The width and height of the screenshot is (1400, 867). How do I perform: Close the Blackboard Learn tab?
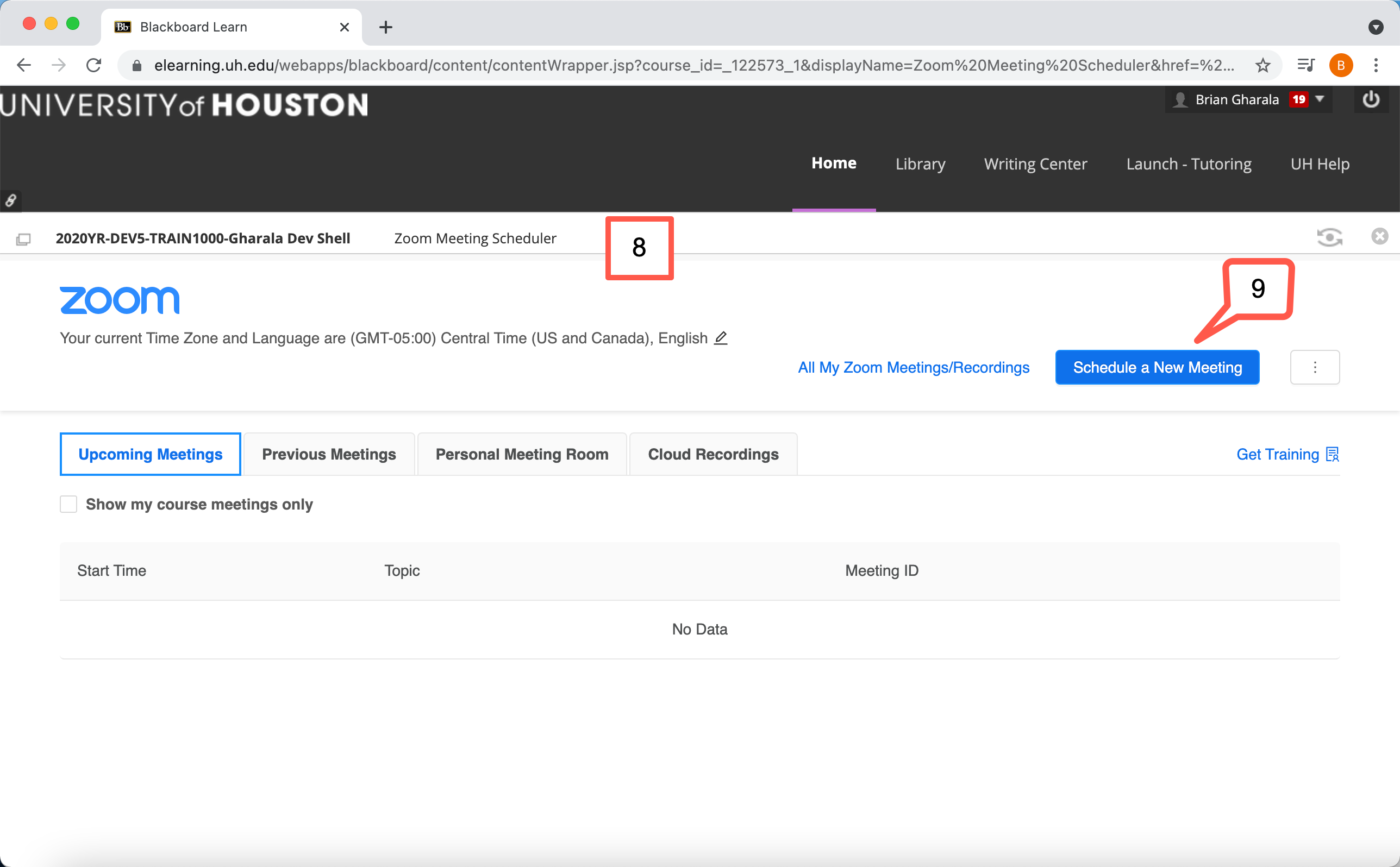(x=344, y=27)
